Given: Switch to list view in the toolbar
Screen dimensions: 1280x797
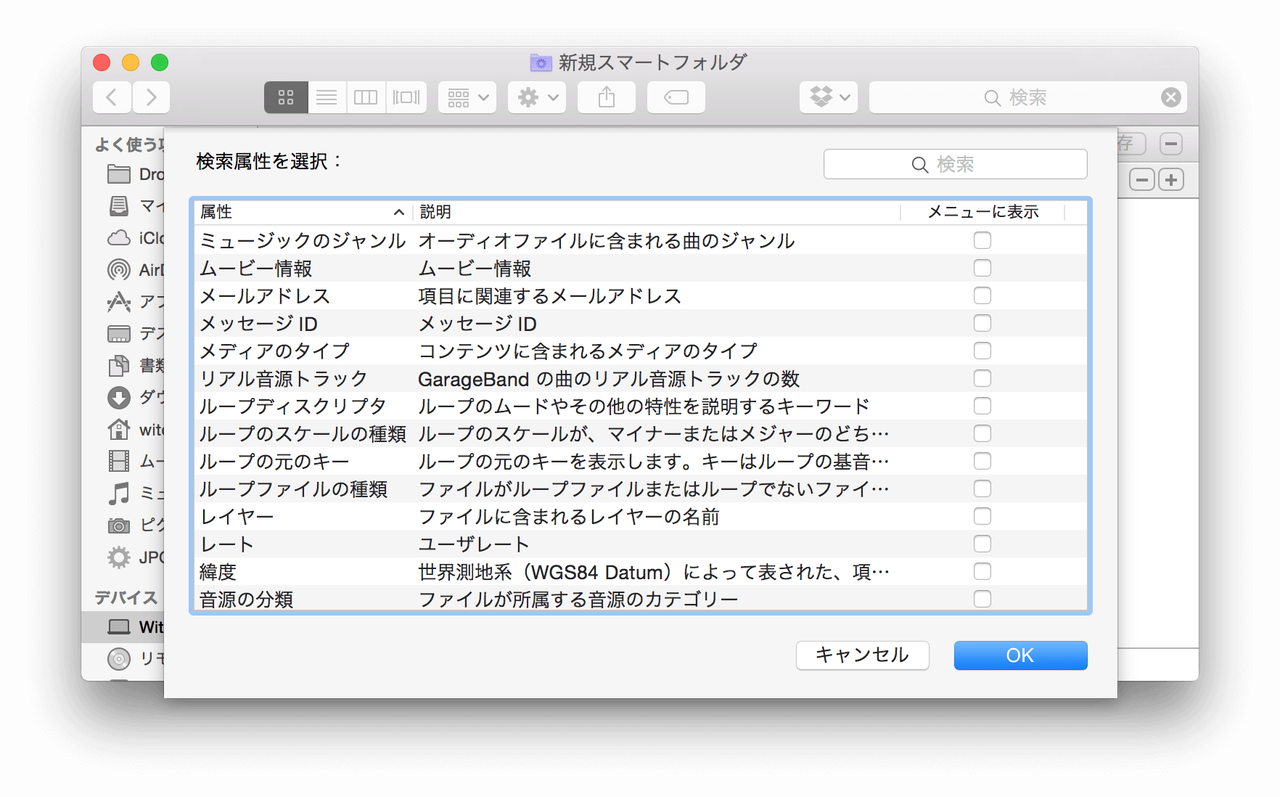Looking at the screenshot, I should [326, 97].
